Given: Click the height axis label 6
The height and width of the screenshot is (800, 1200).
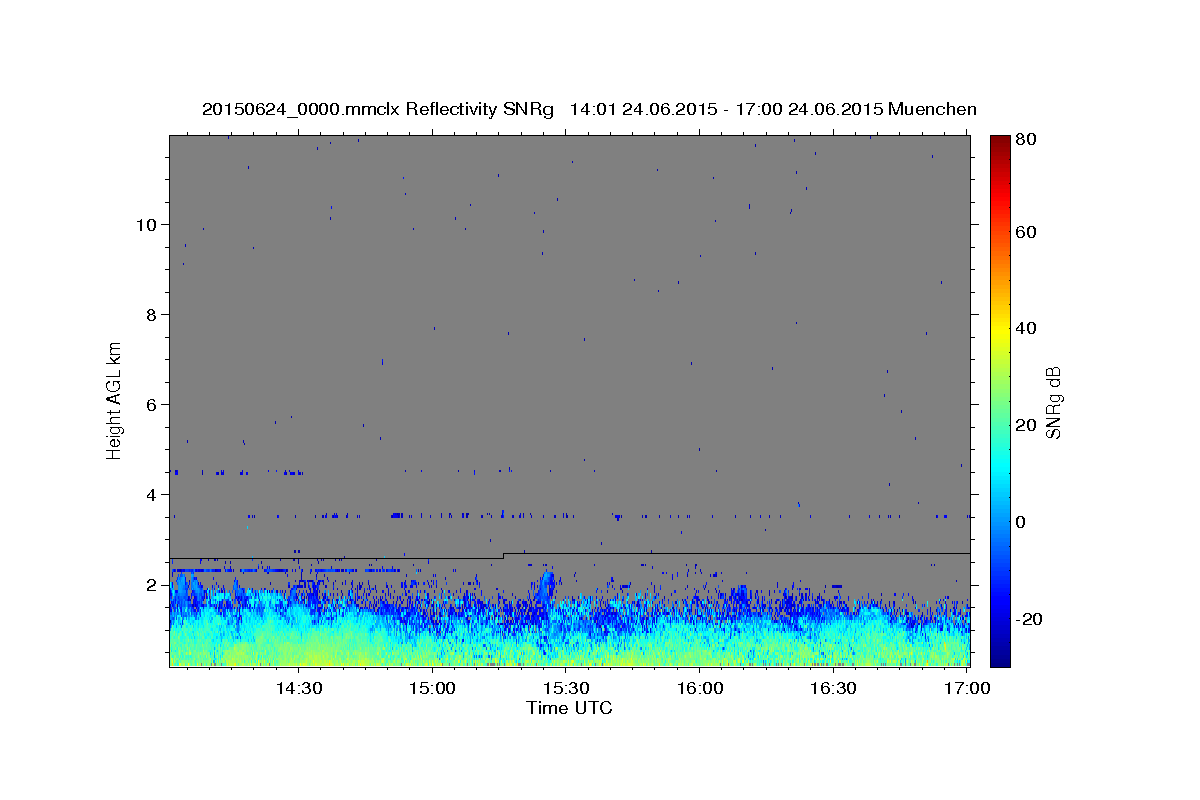Looking at the screenshot, I should 153,404.
